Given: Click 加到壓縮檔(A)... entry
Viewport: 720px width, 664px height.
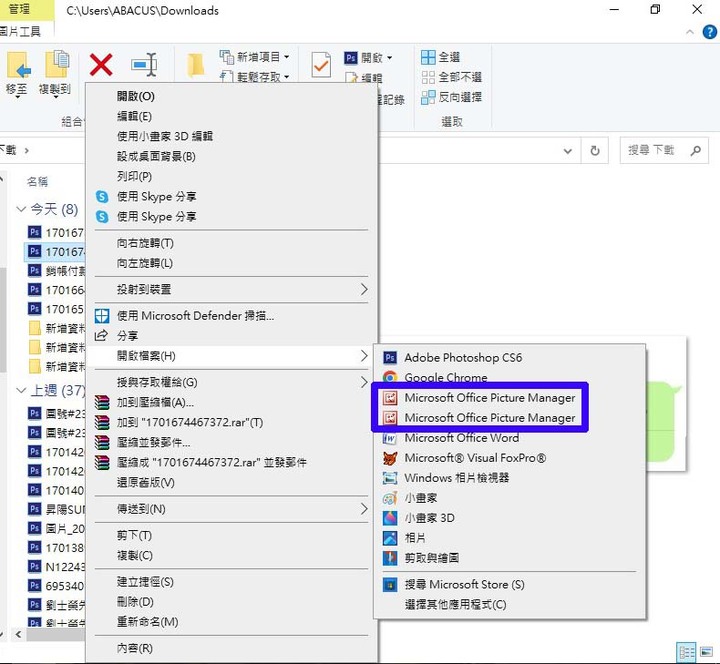Looking at the screenshot, I should [231, 403].
